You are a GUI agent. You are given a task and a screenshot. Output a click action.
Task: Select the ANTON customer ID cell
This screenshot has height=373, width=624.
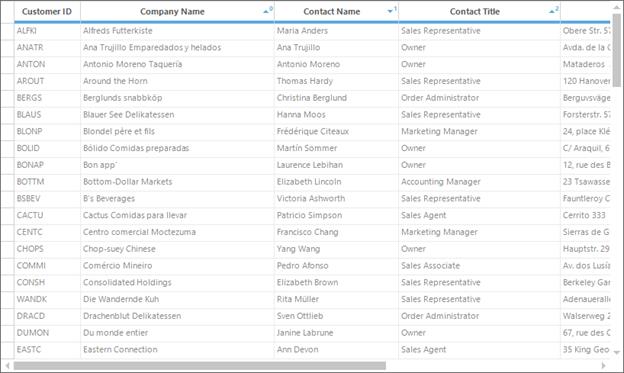click(x=47, y=64)
